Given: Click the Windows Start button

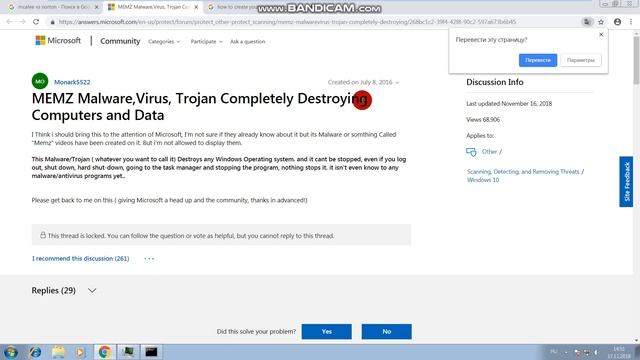Looking at the screenshot, I should coord(11,352).
